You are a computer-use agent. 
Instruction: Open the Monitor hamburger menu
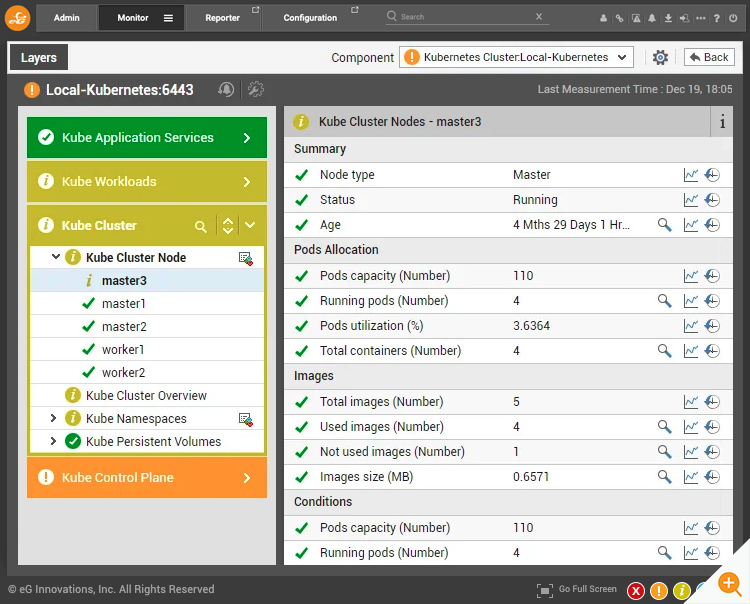click(x=168, y=18)
